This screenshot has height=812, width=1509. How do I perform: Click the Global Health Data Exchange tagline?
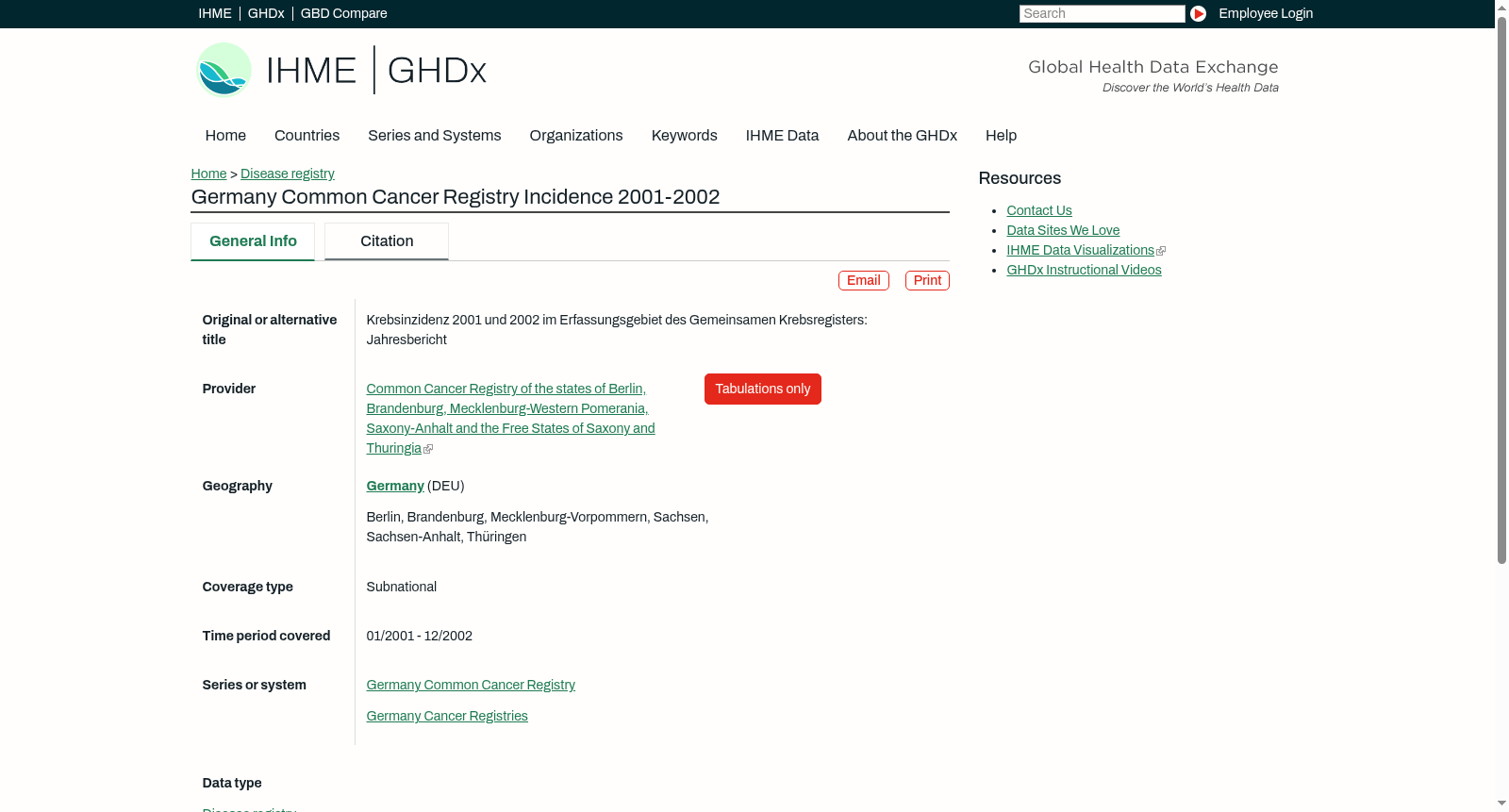coord(1153,67)
